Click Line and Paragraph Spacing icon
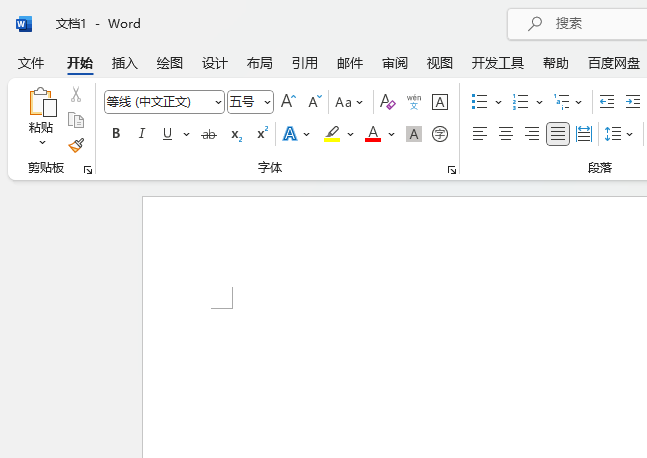 pyautogui.click(x=613, y=134)
